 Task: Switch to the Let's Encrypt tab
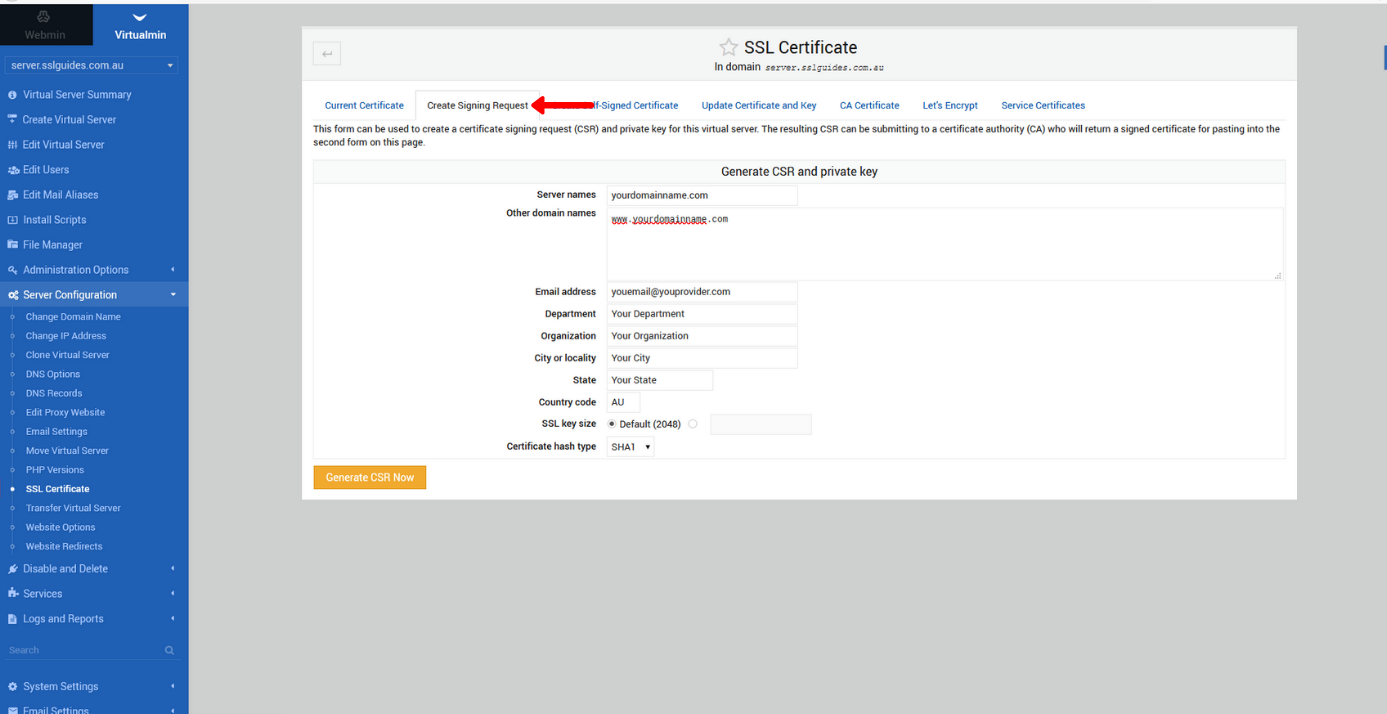(x=948, y=105)
